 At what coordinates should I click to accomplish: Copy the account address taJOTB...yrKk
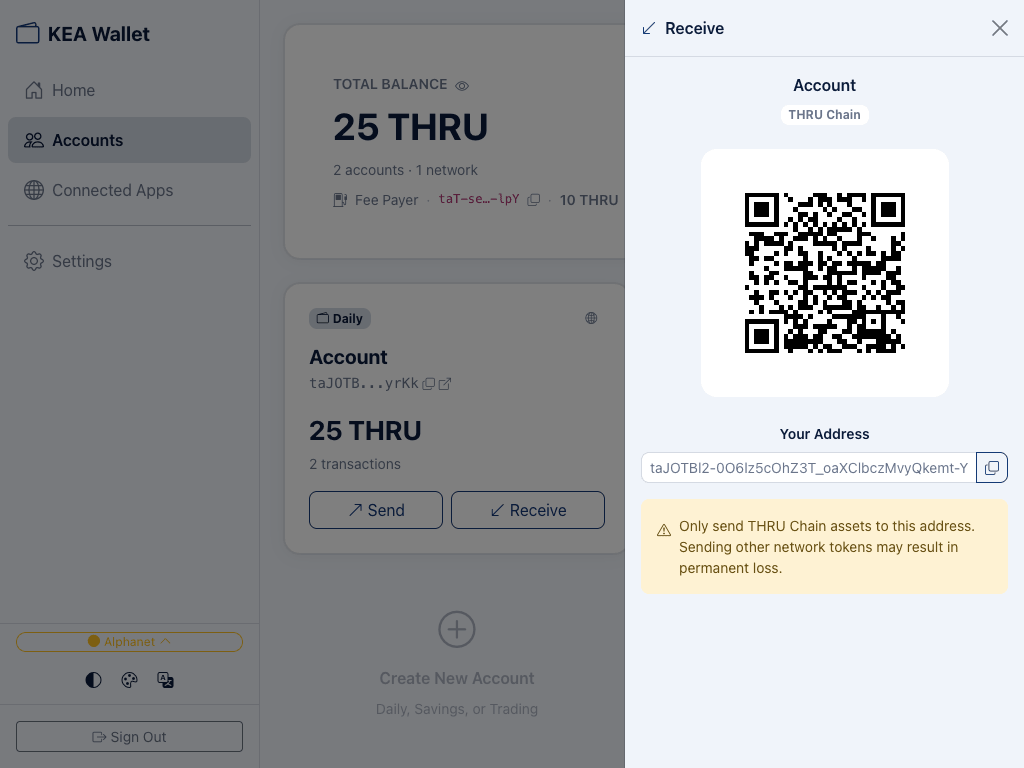pyautogui.click(x=429, y=384)
